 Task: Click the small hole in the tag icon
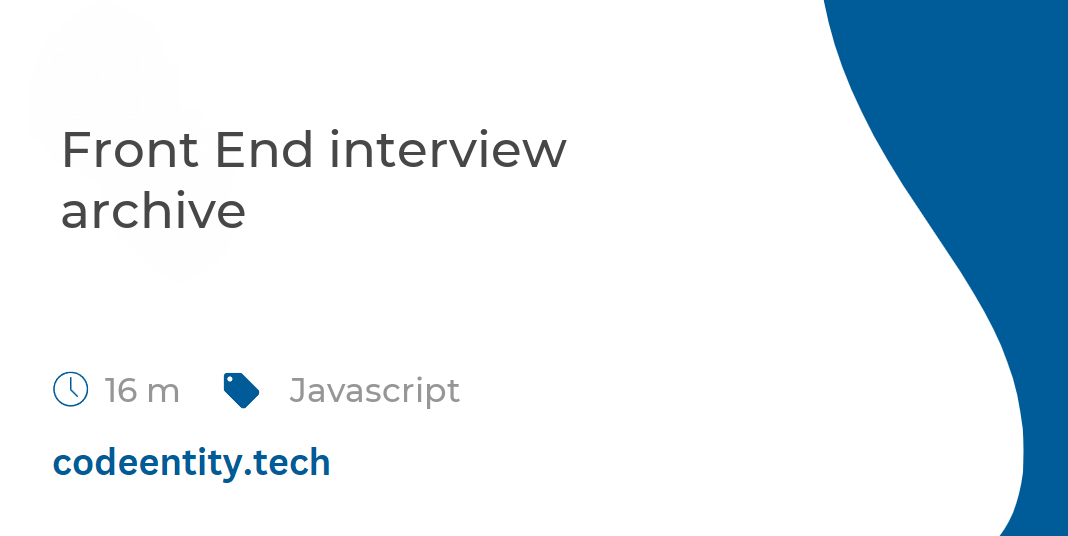(230, 380)
